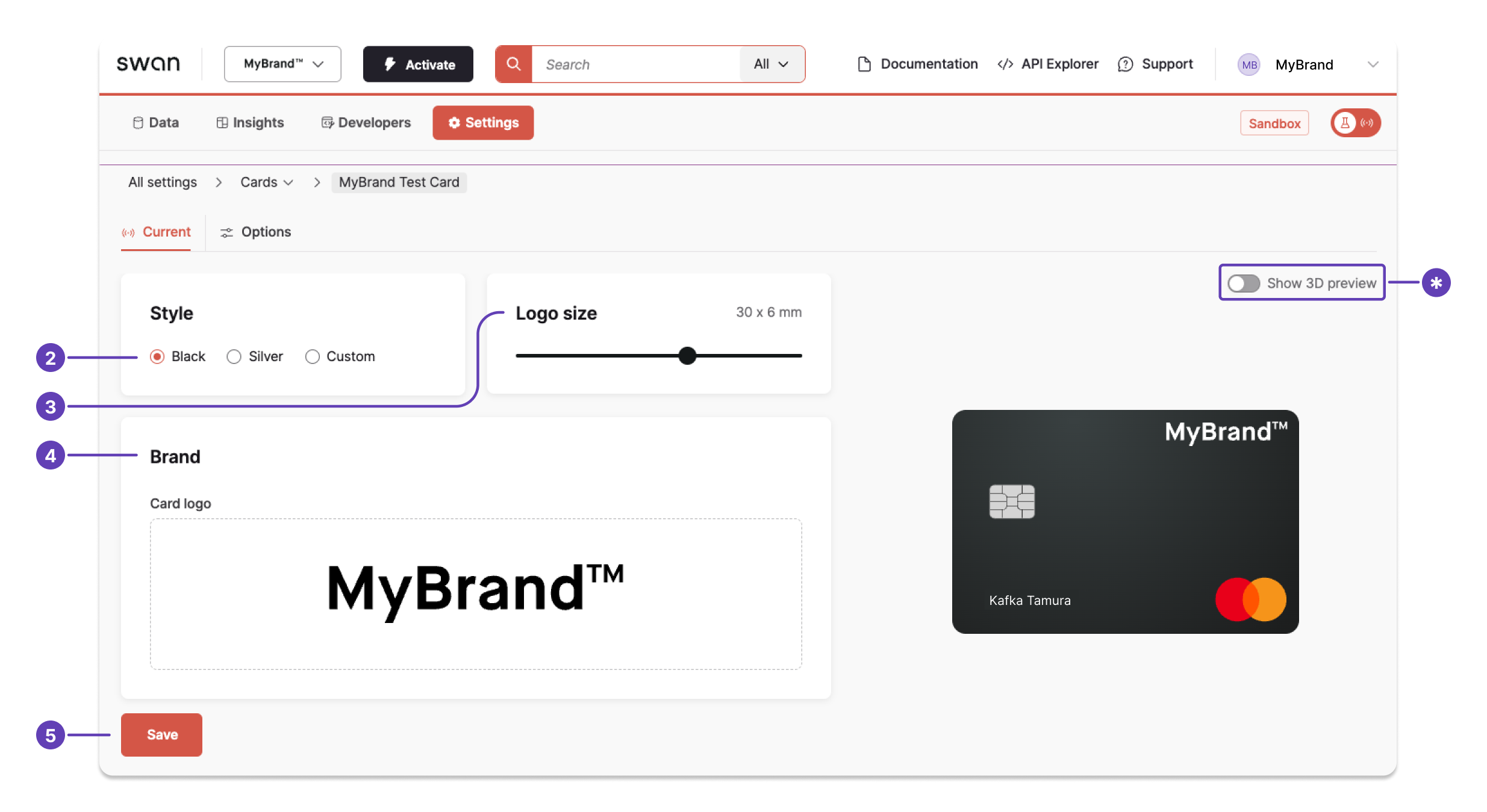Open the API Explorer code icon
The height and width of the screenshot is (812, 1487).
pyautogui.click(x=1005, y=64)
